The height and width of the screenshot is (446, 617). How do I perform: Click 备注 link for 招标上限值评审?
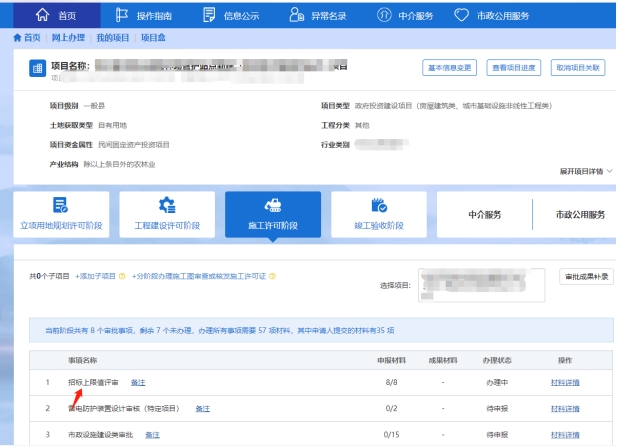click(x=138, y=383)
